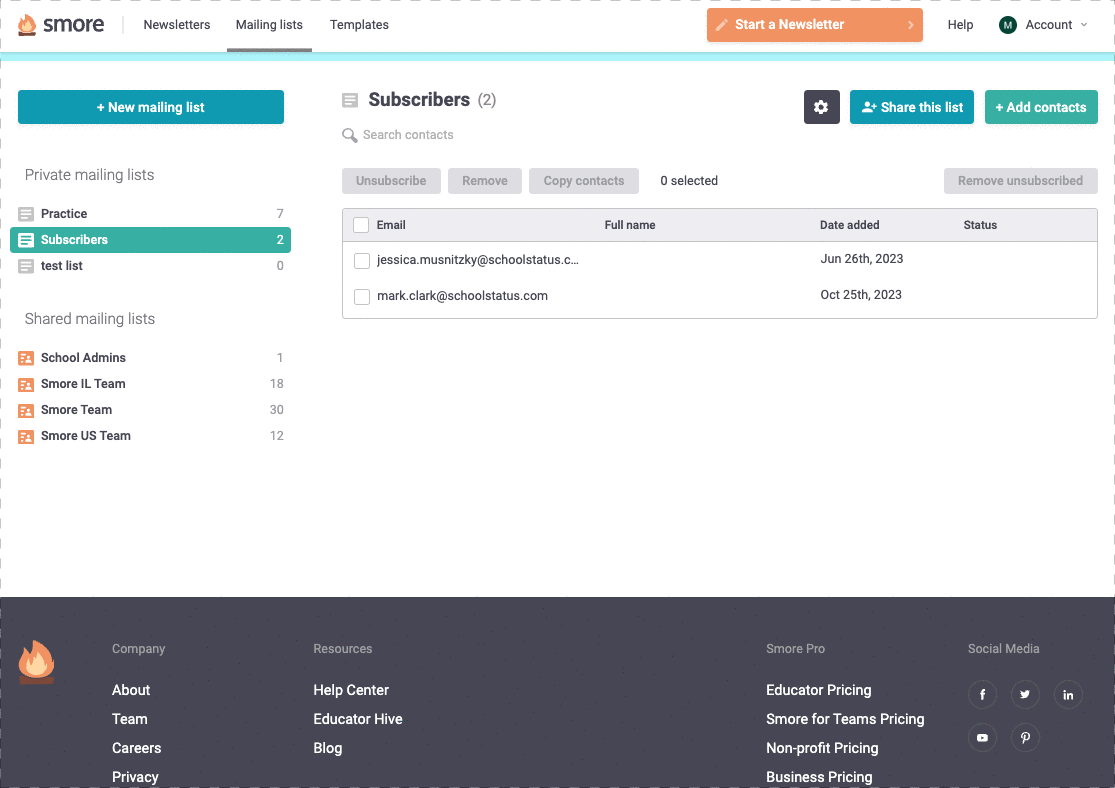Screen dimensions: 1115x788
Task: Select the Smore IL Team shared list
Action: point(151,384)
